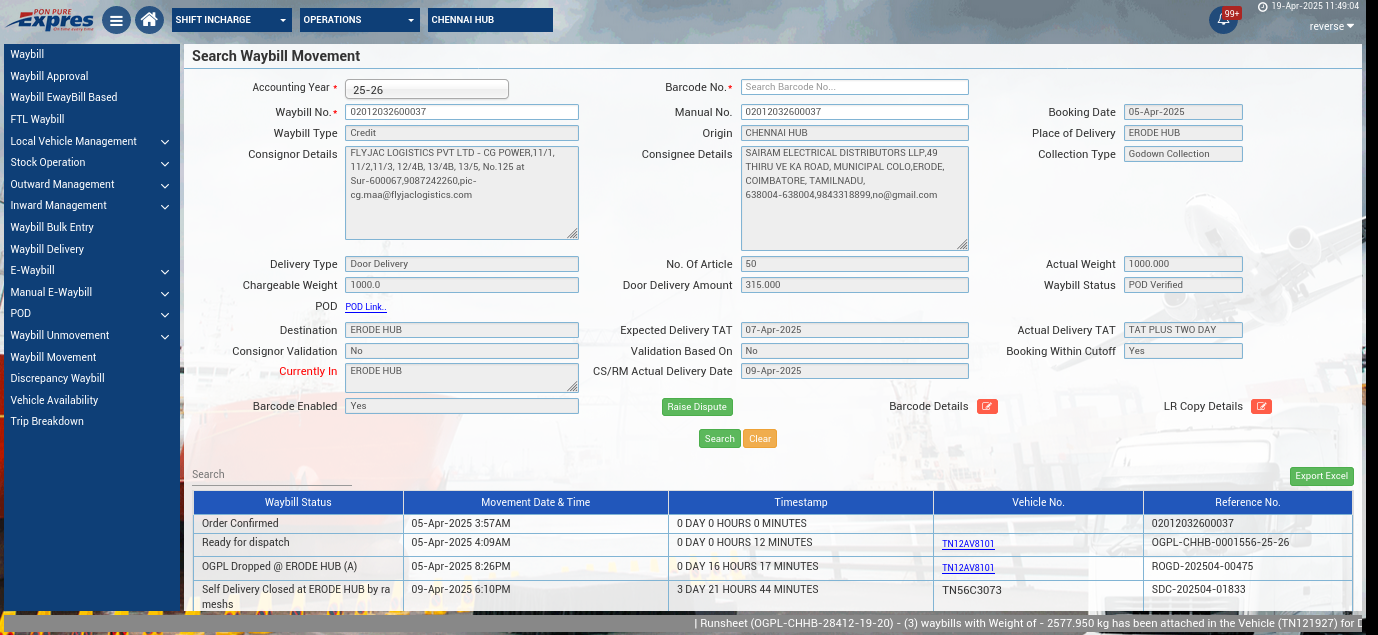Click the Raise Dispute button
The width and height of the screenshot is (1378, 635).
click(697, 407)
